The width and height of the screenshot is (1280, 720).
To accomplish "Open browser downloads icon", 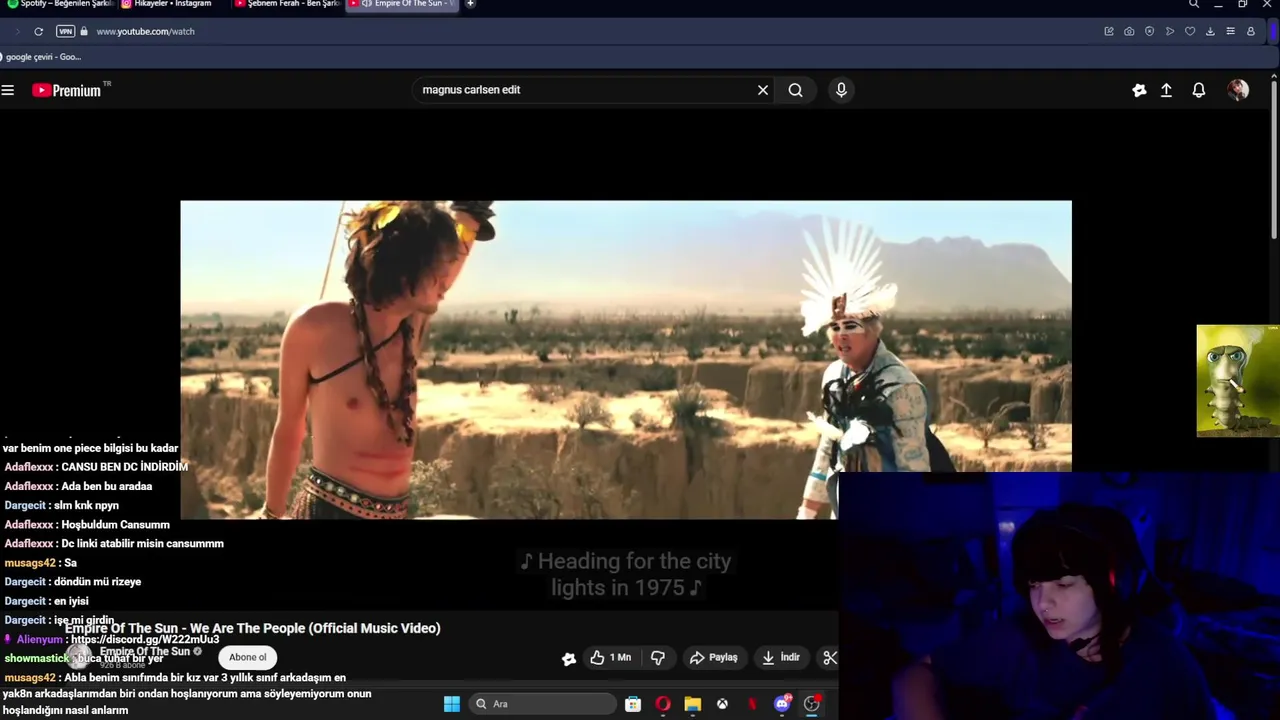I will pos(1210,31).
